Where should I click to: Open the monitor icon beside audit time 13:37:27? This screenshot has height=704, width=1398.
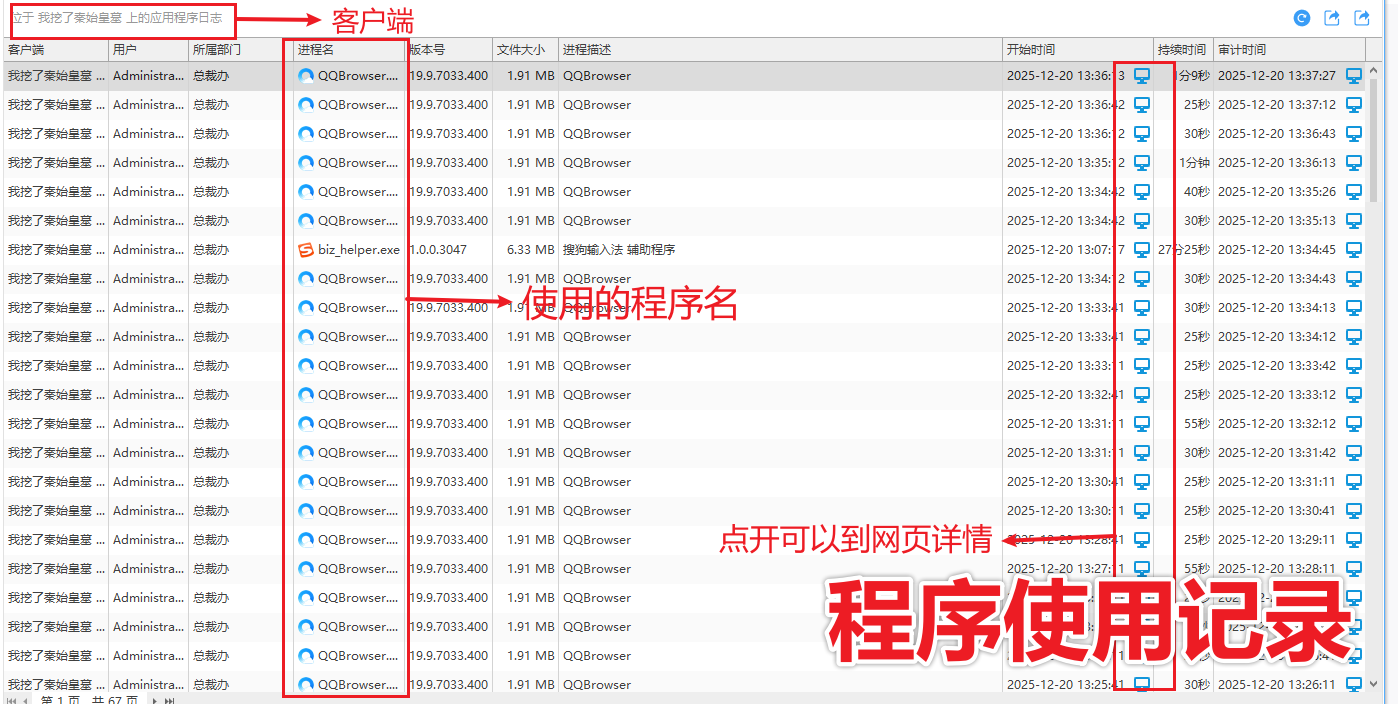[1354, 76]
